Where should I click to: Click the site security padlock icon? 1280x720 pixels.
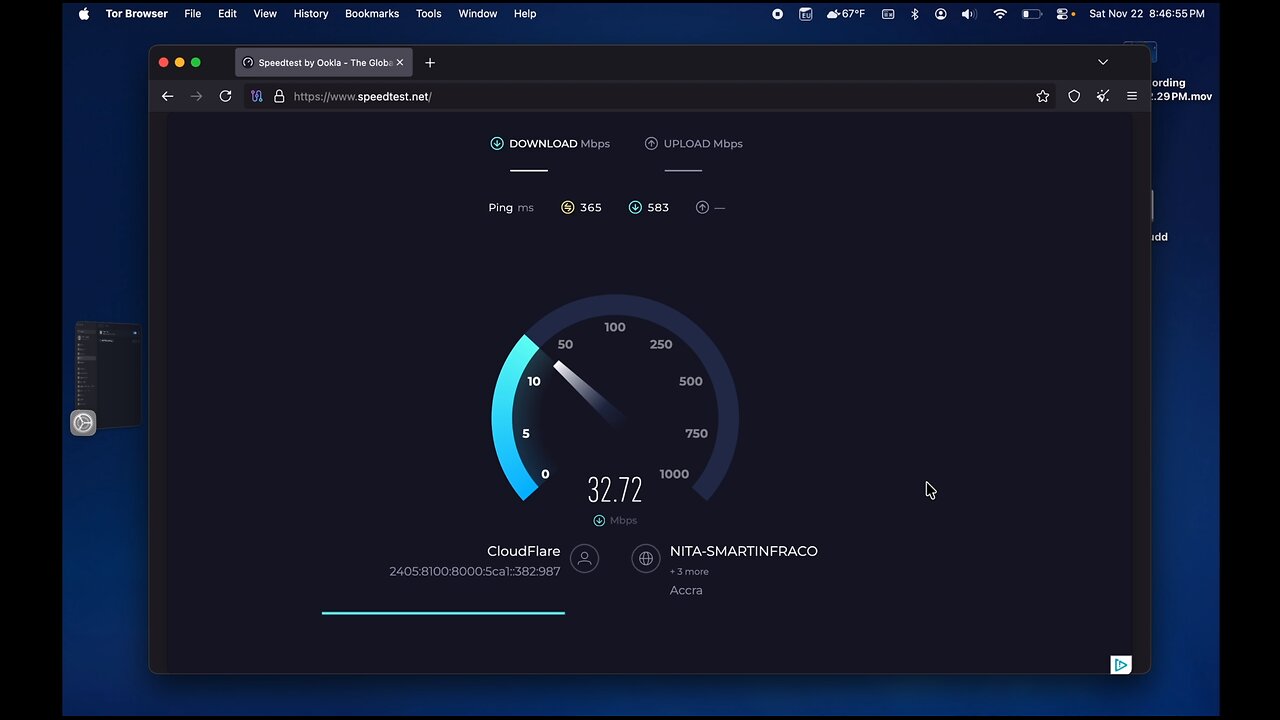pos(279,96)
